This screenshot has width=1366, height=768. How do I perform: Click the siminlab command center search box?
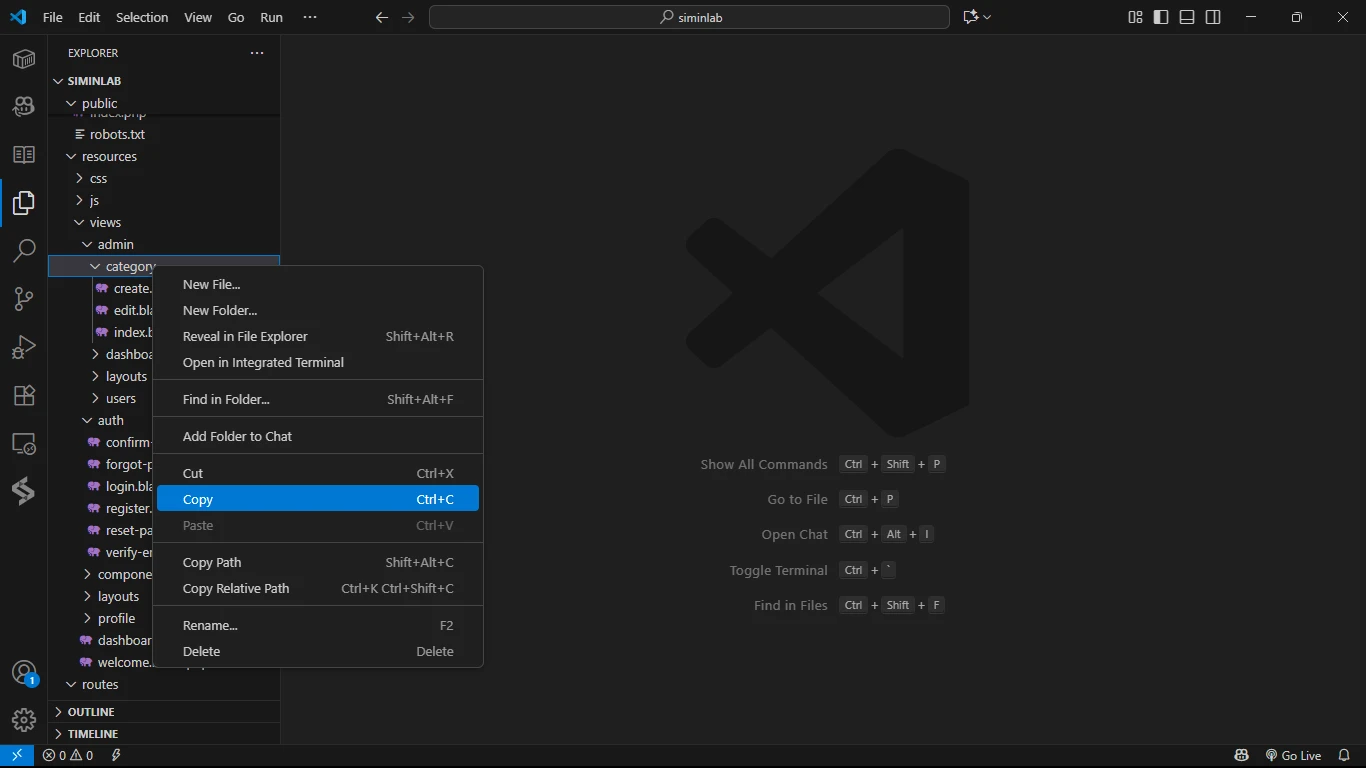click(x=689, y=17)
